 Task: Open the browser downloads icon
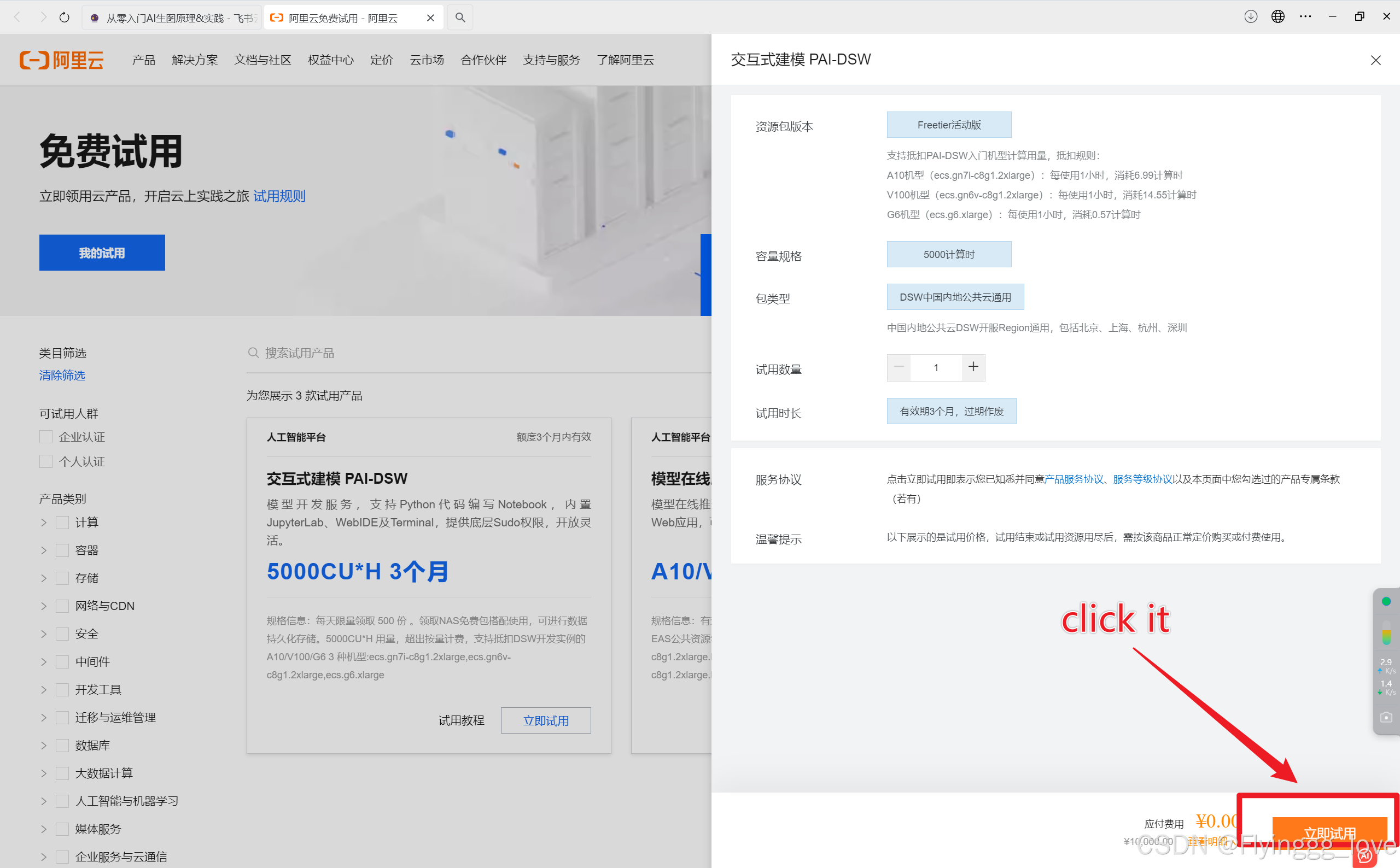pos(1250,16)
